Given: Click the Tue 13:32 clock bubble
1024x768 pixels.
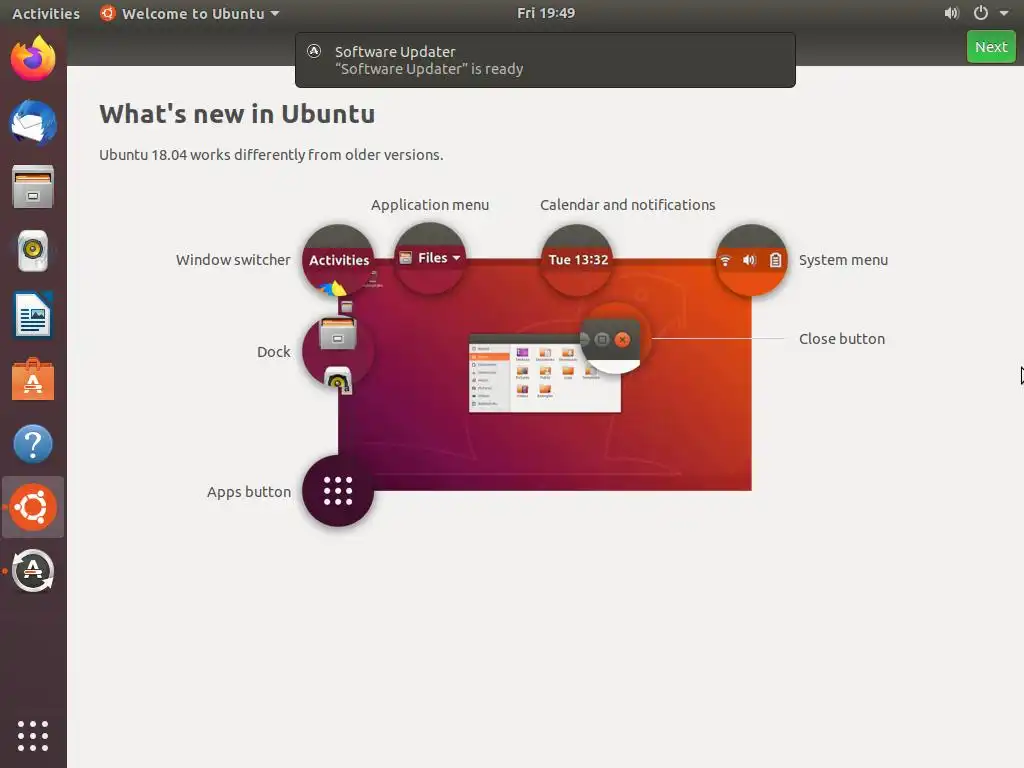Looking at the screenshot, I should 577,260.
